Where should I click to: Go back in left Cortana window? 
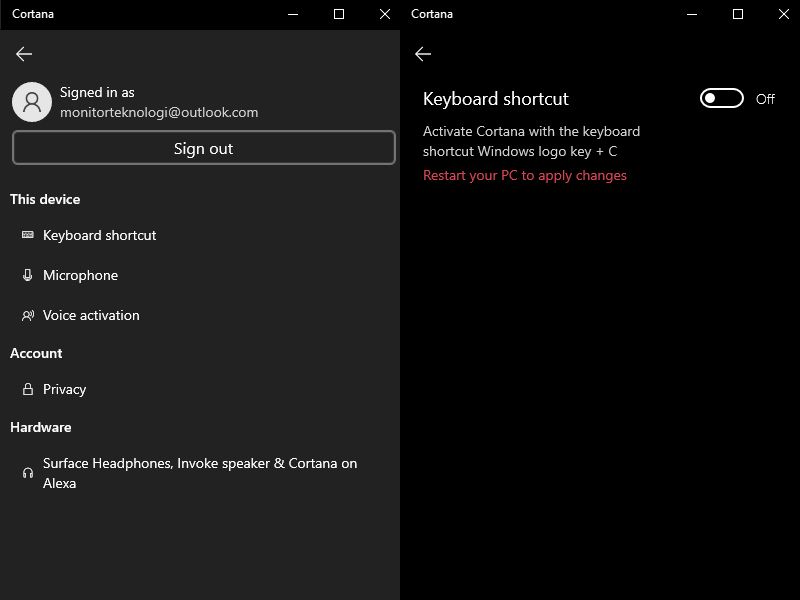(24, 54)
